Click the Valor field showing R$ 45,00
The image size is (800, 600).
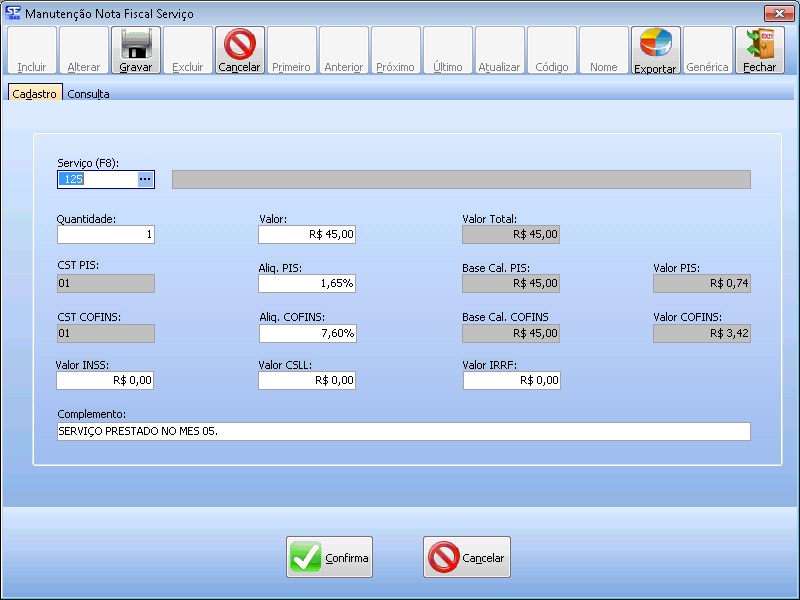(x=307, y=235)
